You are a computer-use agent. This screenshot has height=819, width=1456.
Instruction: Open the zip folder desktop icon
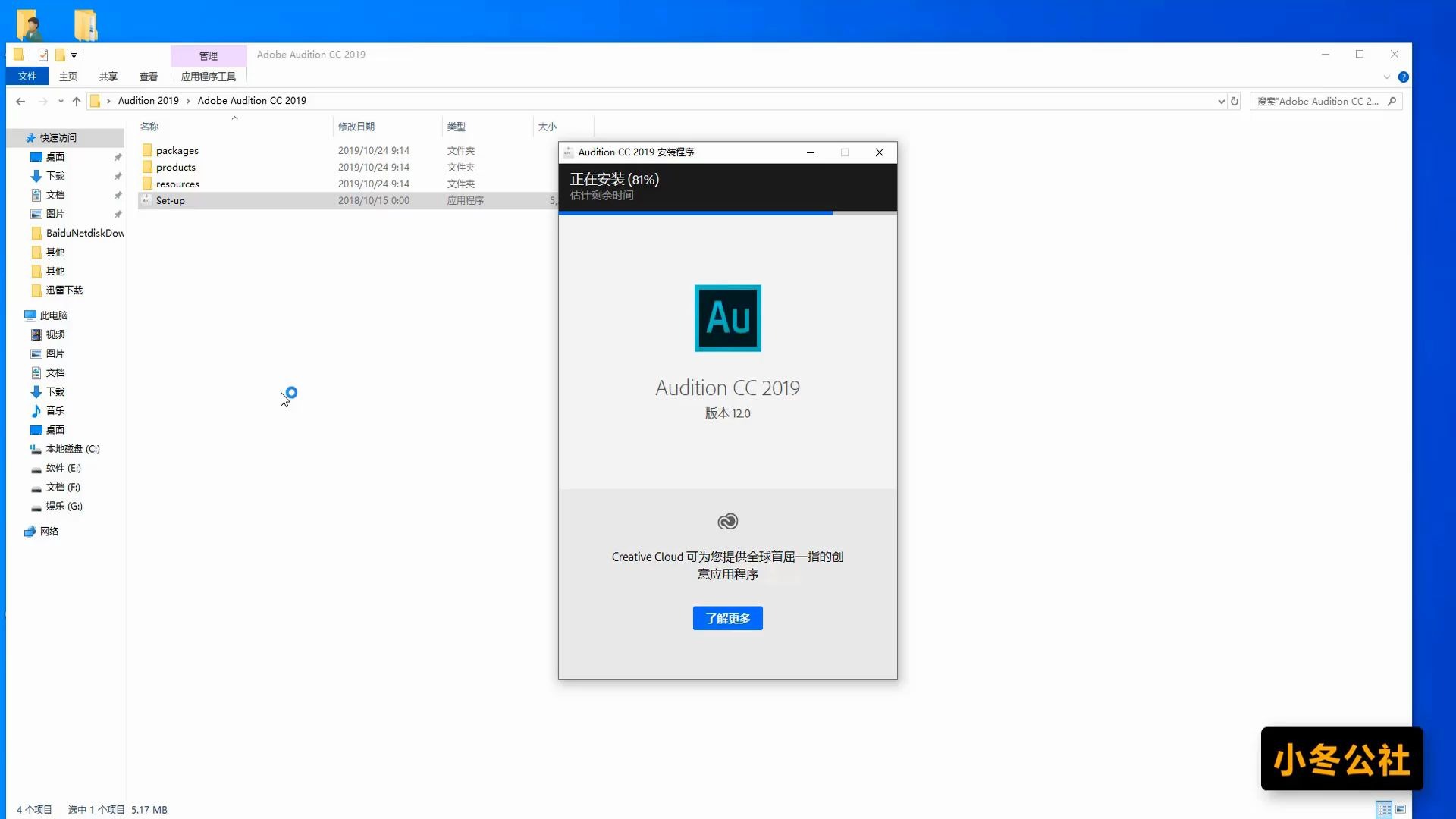point(86,24)
